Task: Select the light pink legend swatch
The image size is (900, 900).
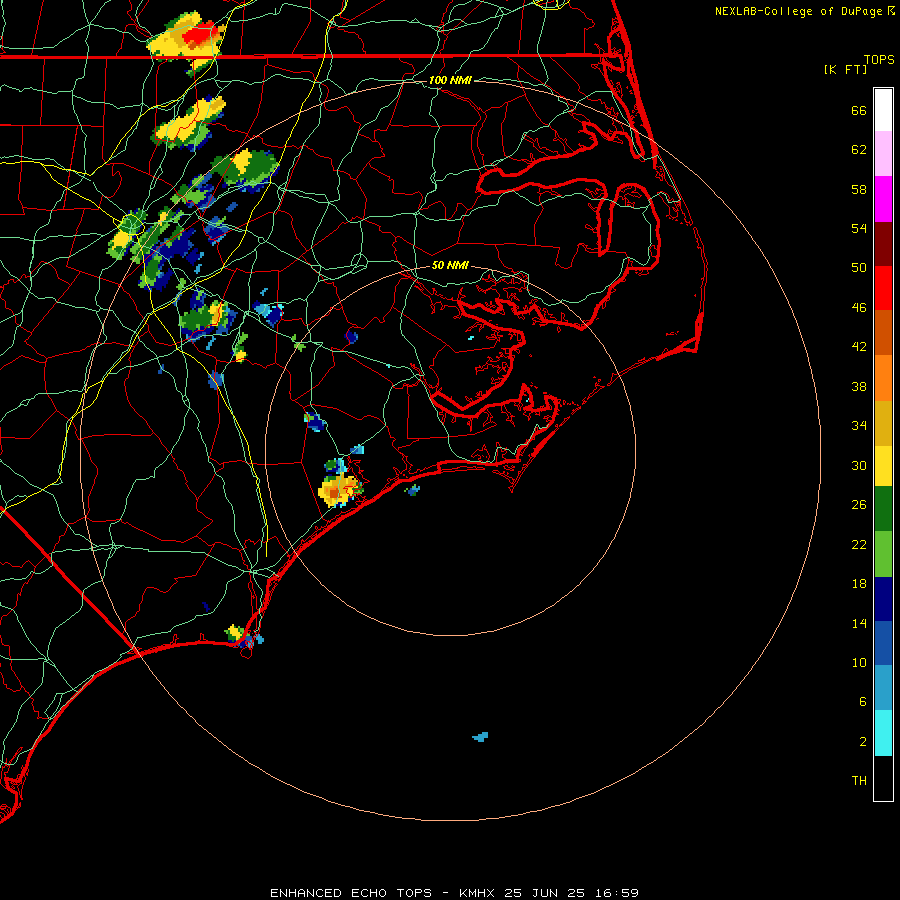Action: pyautogui.click(x=883, y=153)
